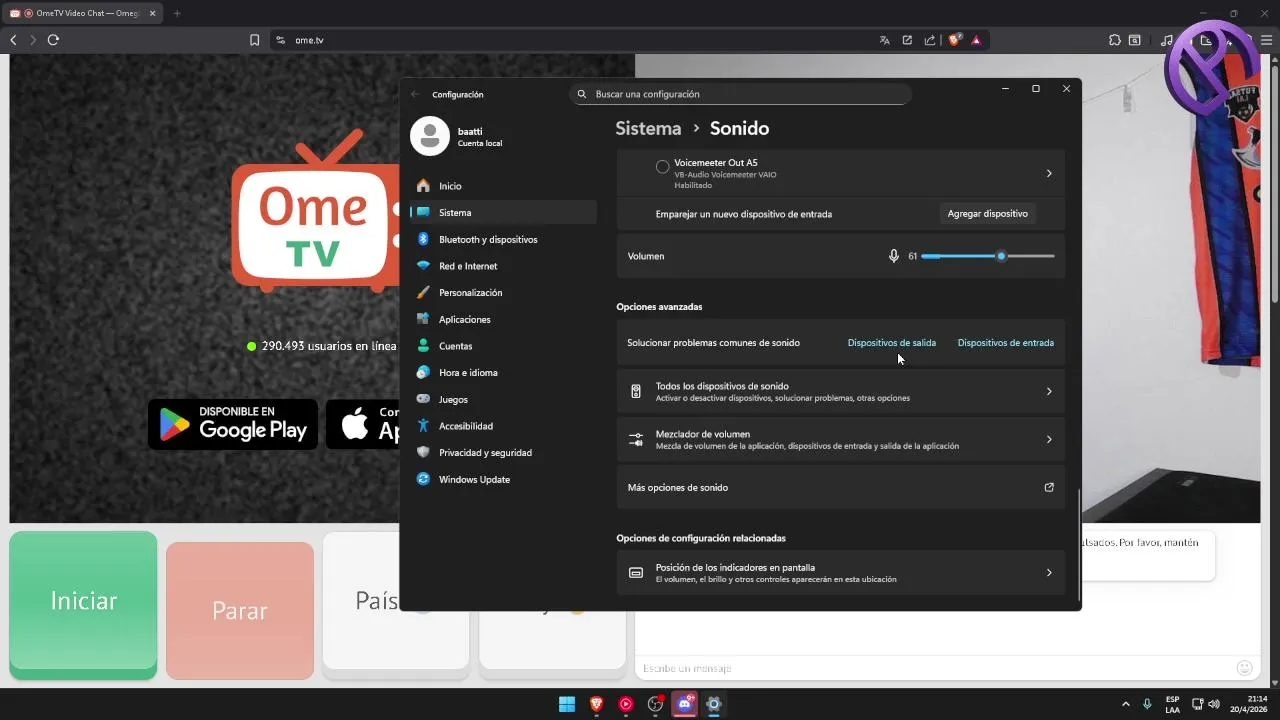Open Brave from the taskbar
The height and width of the screenshot is (720, 1280).
(x=596, y=704)
